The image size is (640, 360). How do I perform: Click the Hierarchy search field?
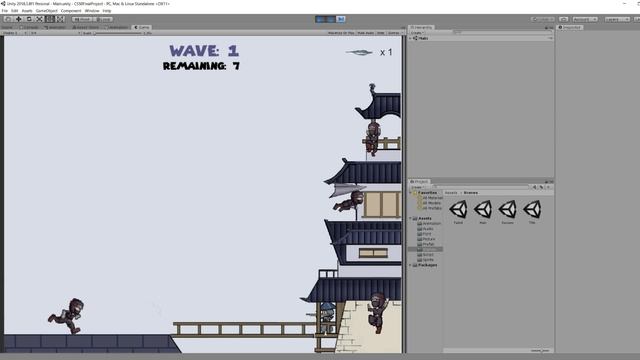coord(502,33)
